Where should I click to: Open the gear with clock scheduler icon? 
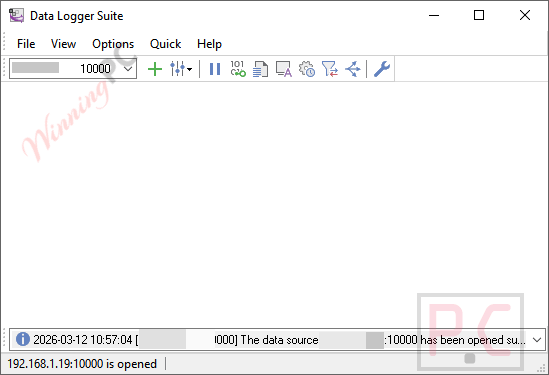(x=307, y=69)
